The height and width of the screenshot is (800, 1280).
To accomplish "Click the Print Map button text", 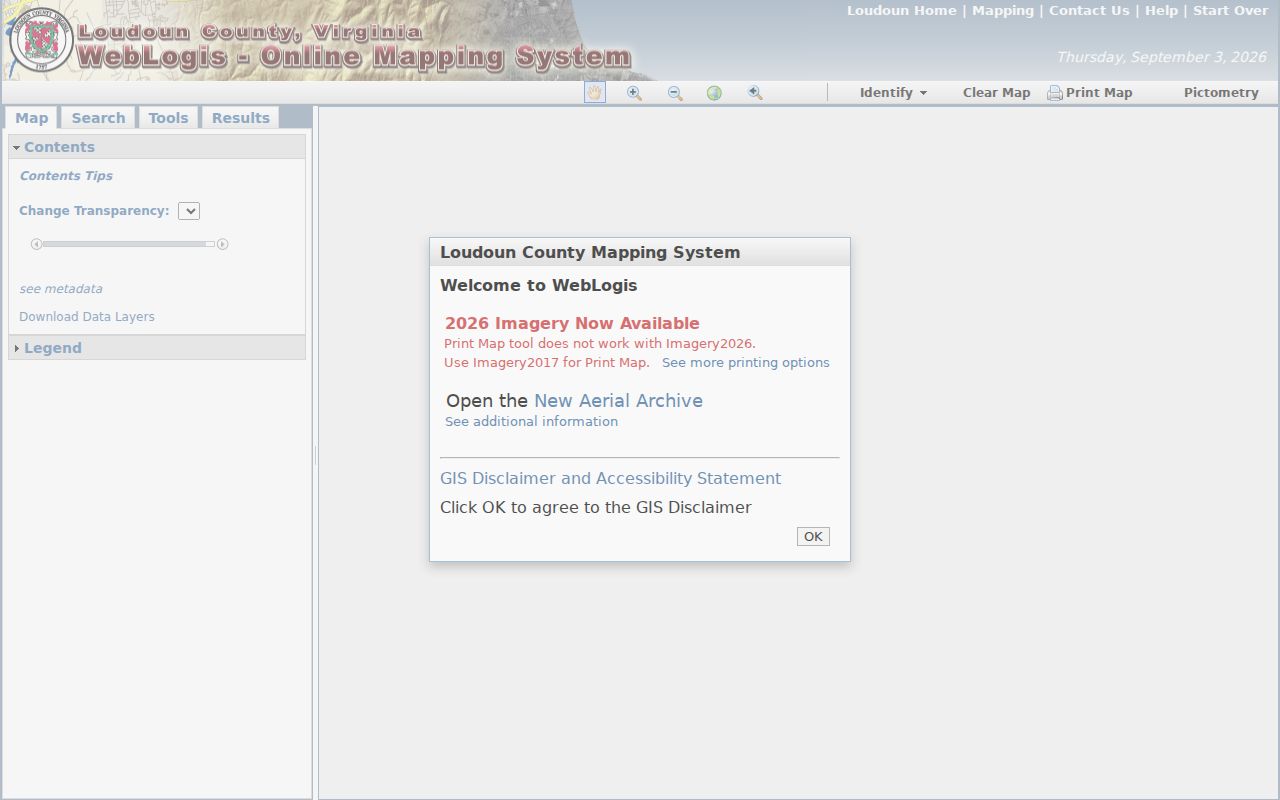I will tap(1099, 92).
